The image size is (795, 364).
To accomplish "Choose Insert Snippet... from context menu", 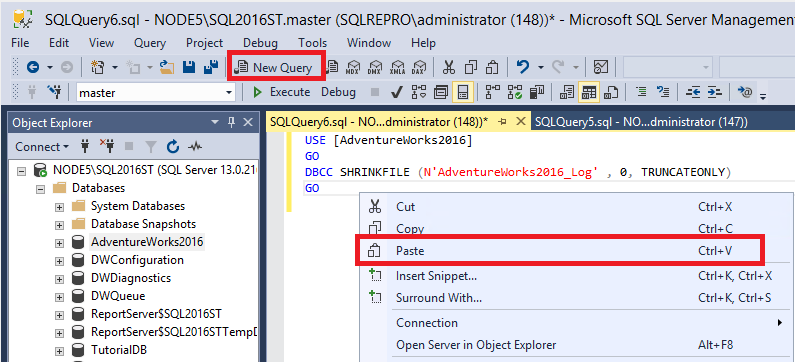I will click(x=576, y=276).
